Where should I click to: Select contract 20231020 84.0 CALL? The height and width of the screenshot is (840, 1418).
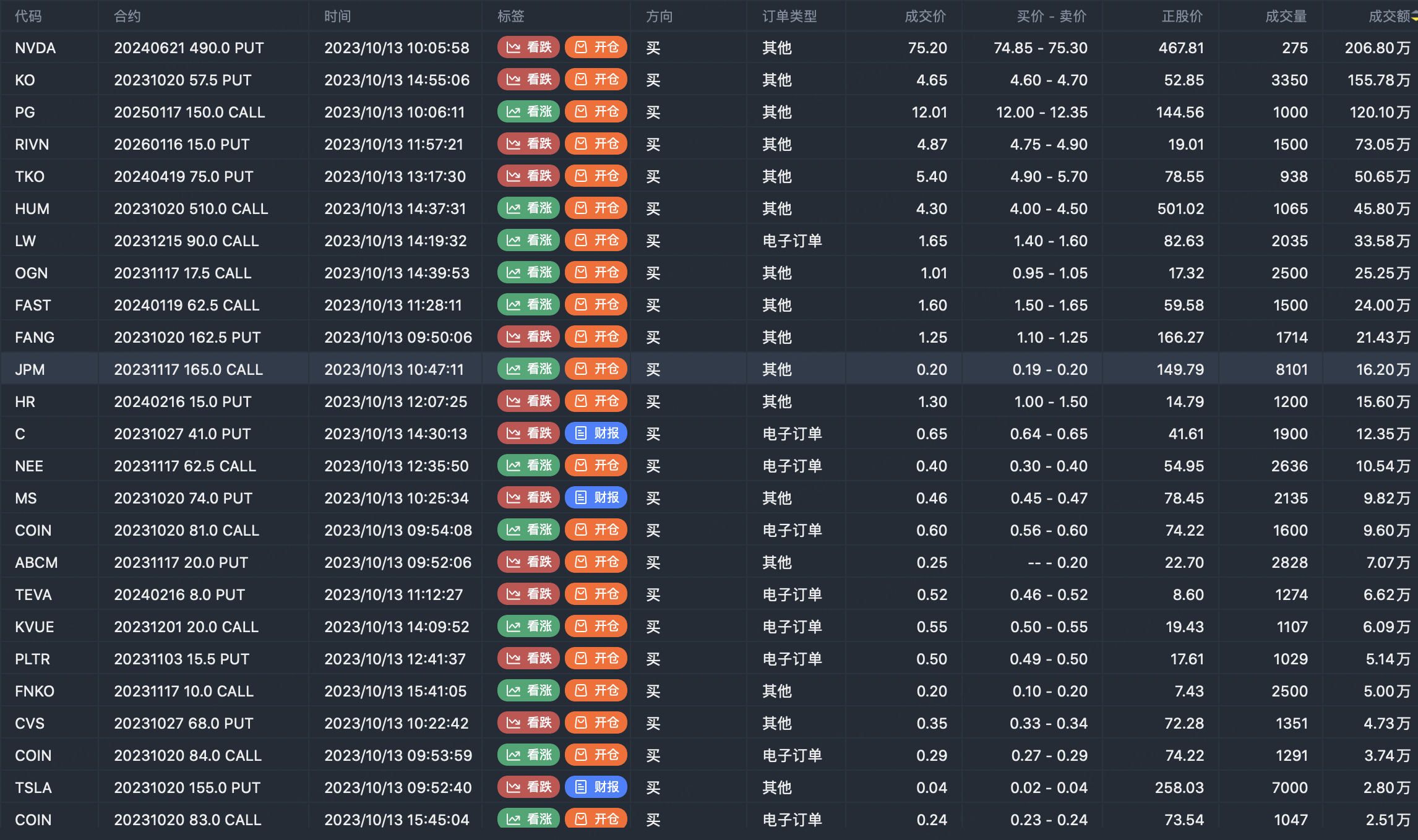pos(188,755)
